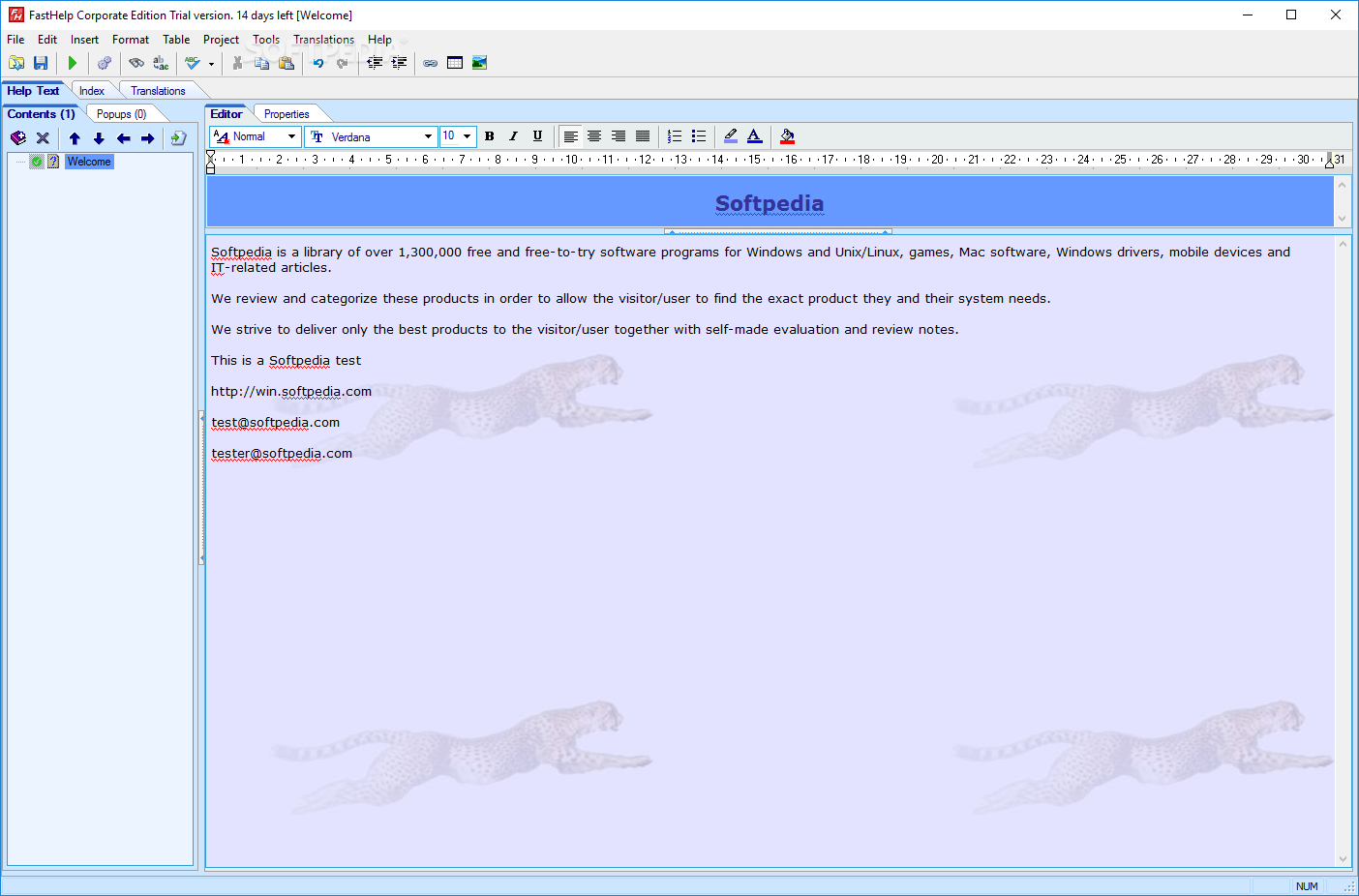
Task: Open the find and replace tool
Action: (x=161, y=63)
